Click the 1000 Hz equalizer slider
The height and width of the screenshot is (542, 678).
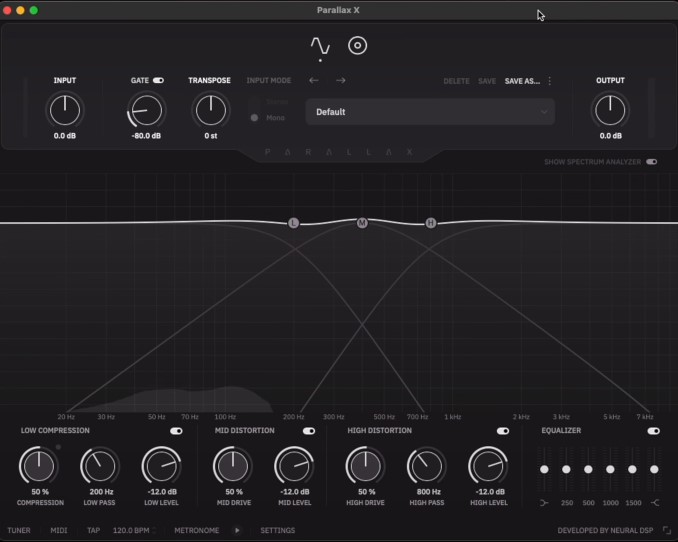pyautogui.click(x=610, y=469)
